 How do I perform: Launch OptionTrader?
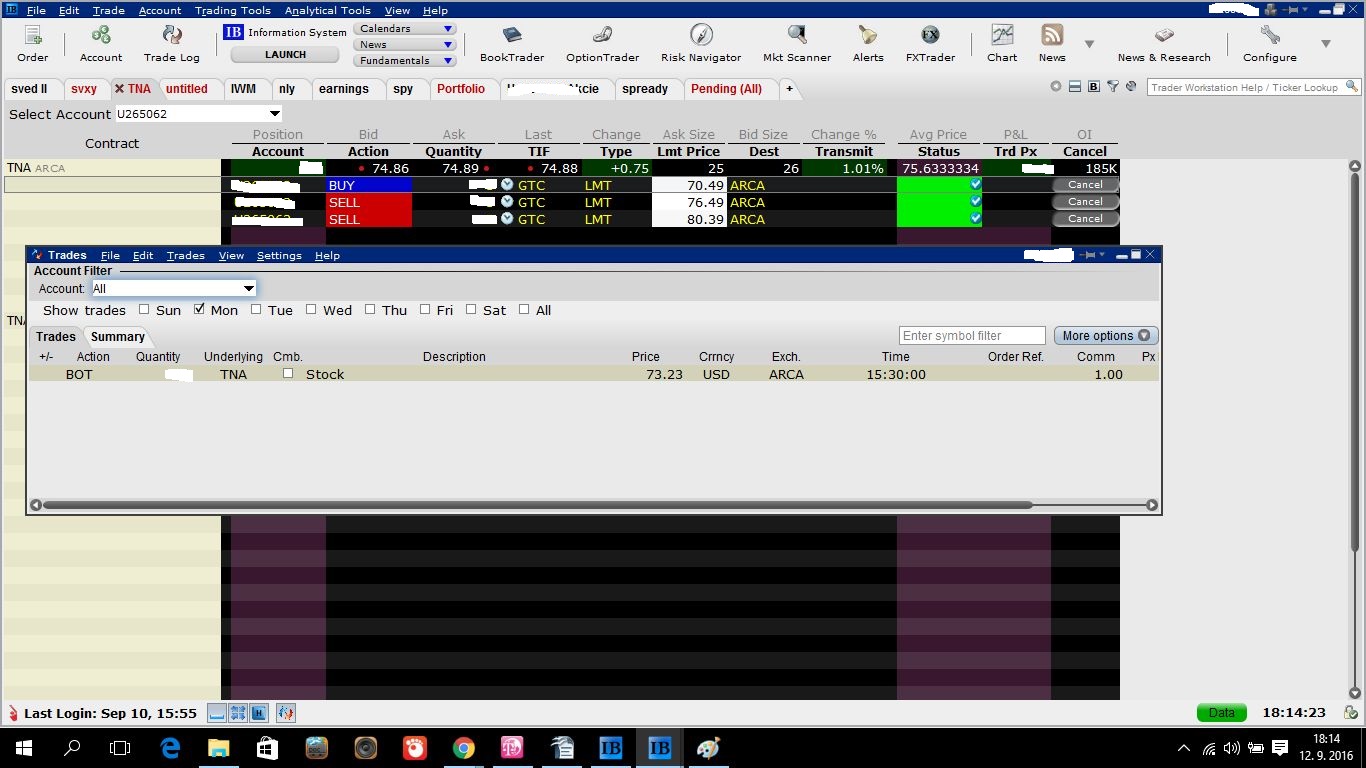602,44
